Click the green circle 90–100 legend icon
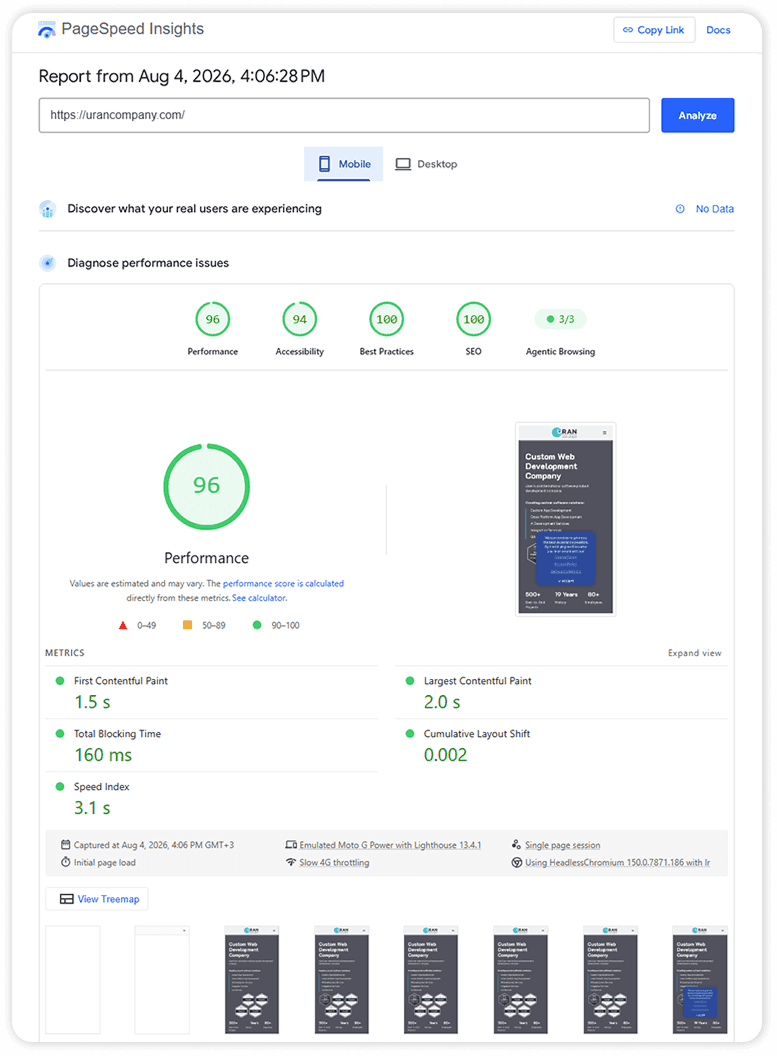Screen dimensions: 777x1056 [x=257, y=625]
